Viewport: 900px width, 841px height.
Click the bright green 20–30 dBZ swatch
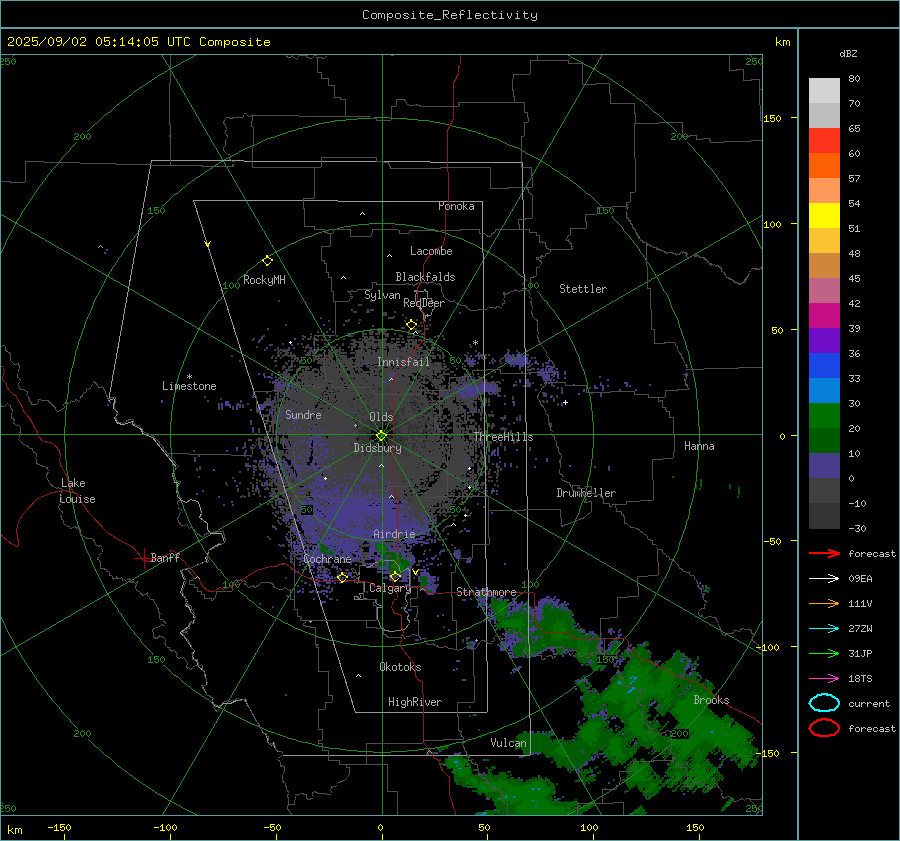[x=824, y=415]
